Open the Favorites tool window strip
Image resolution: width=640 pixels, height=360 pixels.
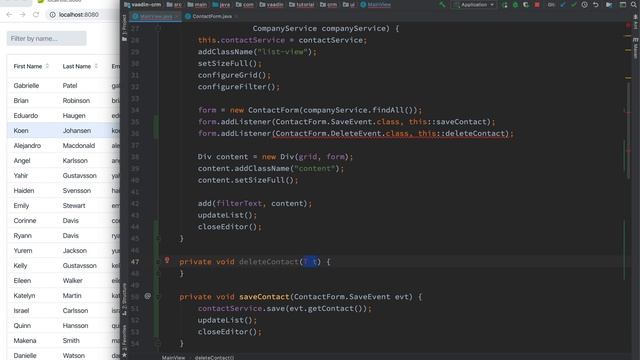pos(124,340)
